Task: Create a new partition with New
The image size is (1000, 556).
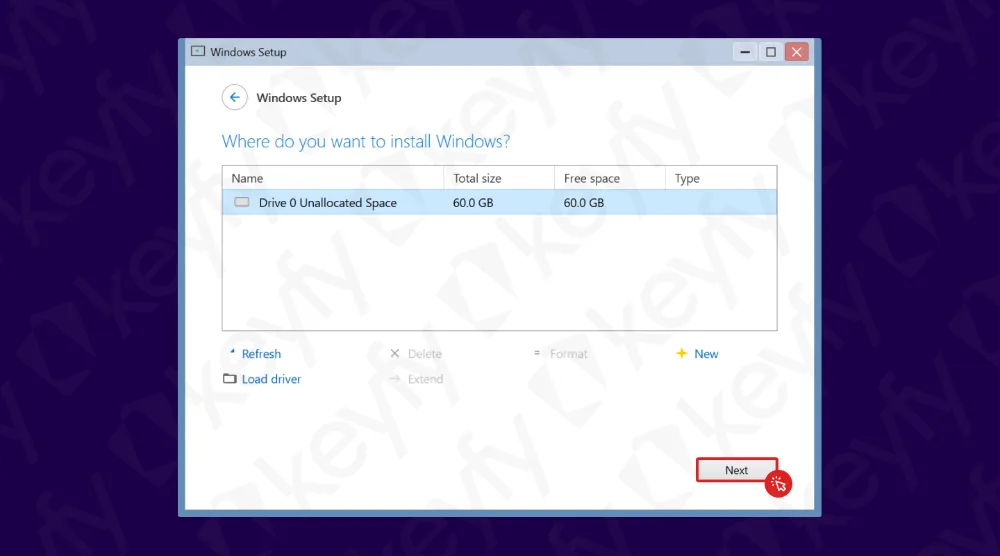Action: [x=706, y=354]
